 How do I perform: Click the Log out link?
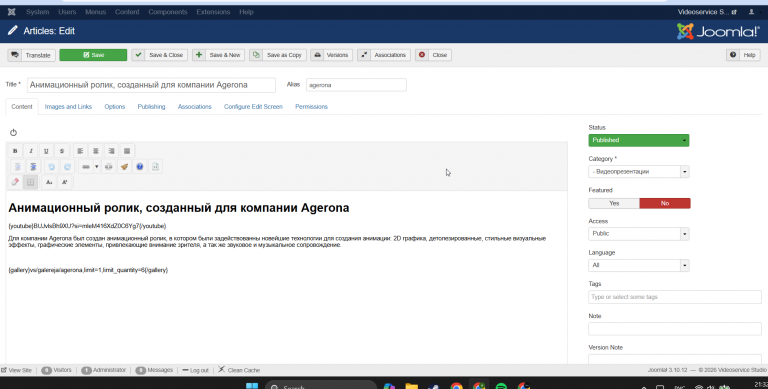(x=195, y=370)
